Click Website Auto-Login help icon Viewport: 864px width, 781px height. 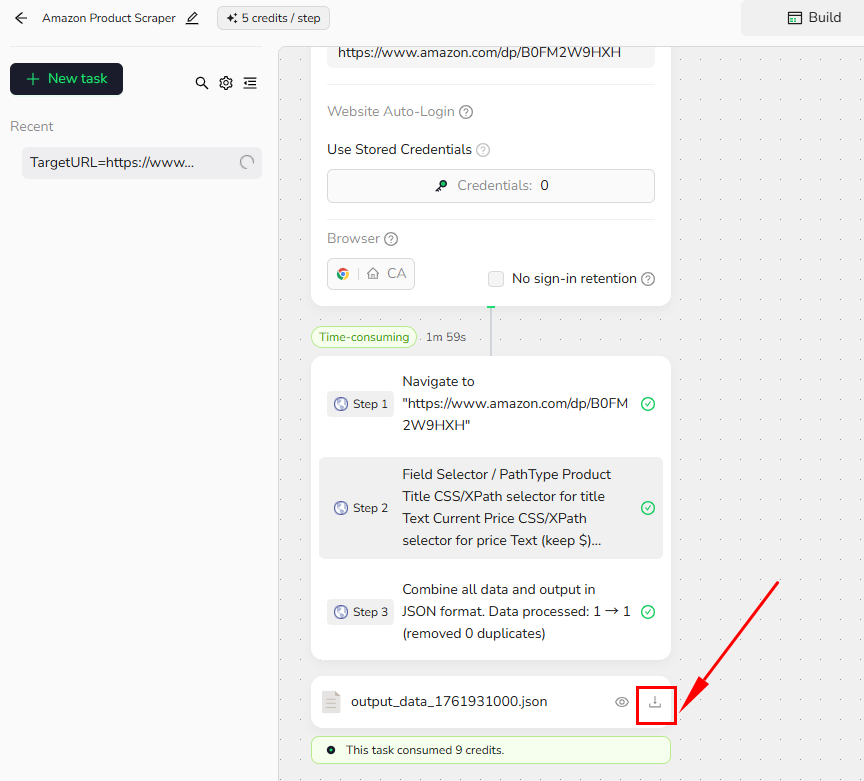(466, 112)
